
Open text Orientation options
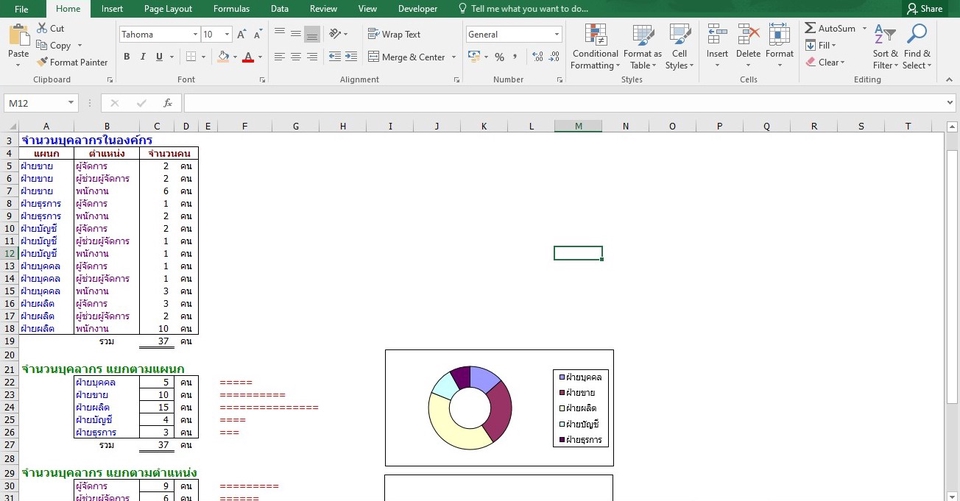(x=337, y=34)
